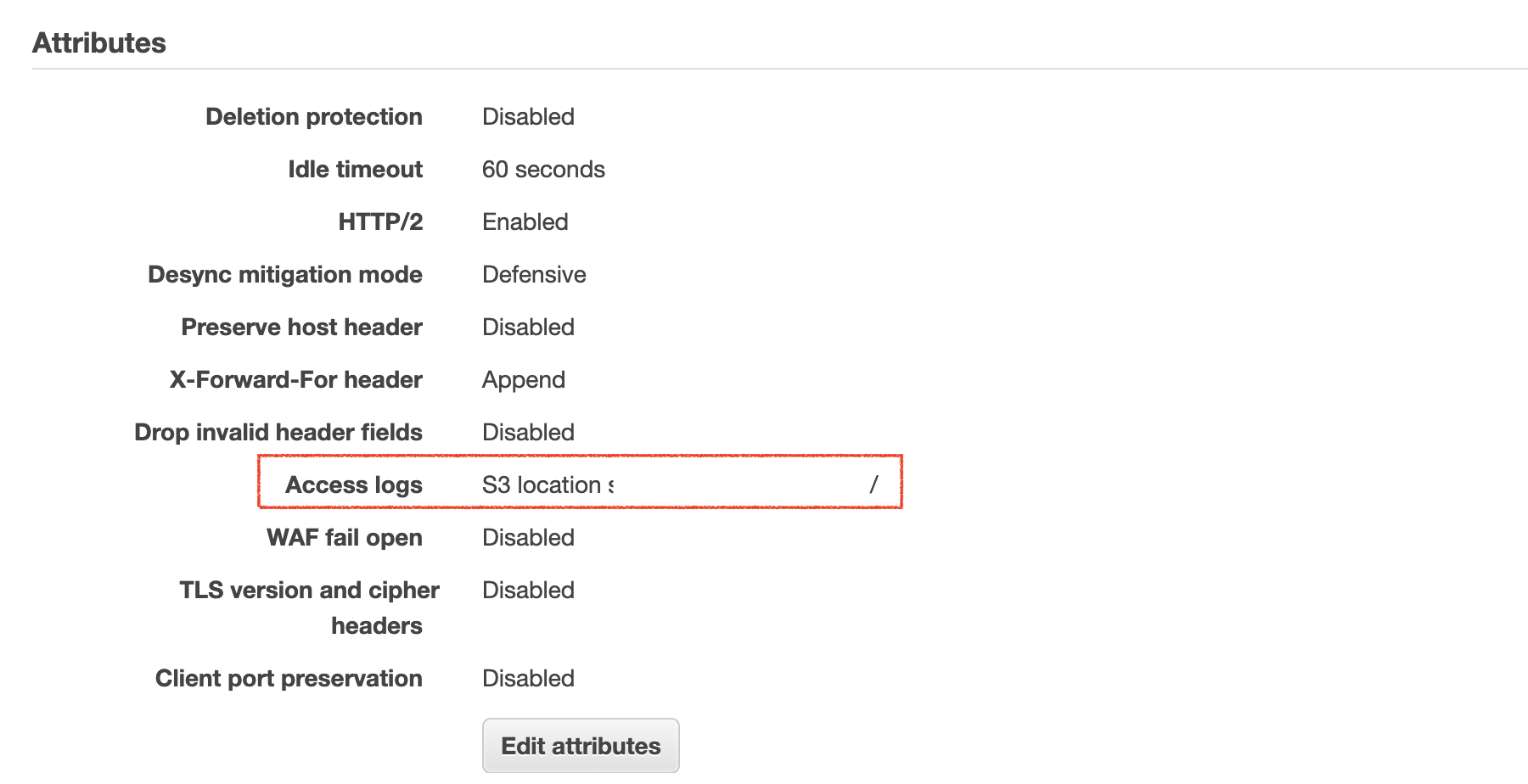
Task: Click the Edit attributes button
Action: 581,746
